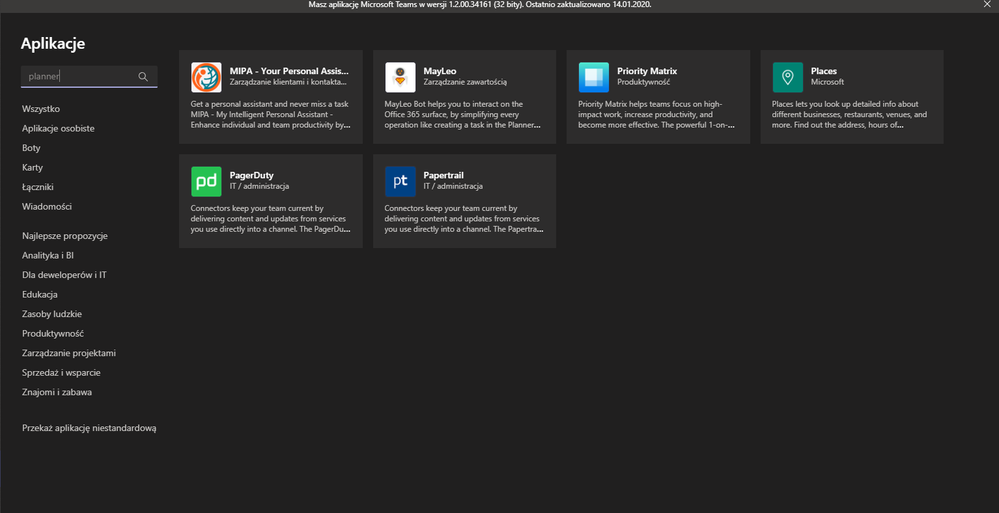
Task: Filter apps by Karty
Action: click(x=32, y=168)
